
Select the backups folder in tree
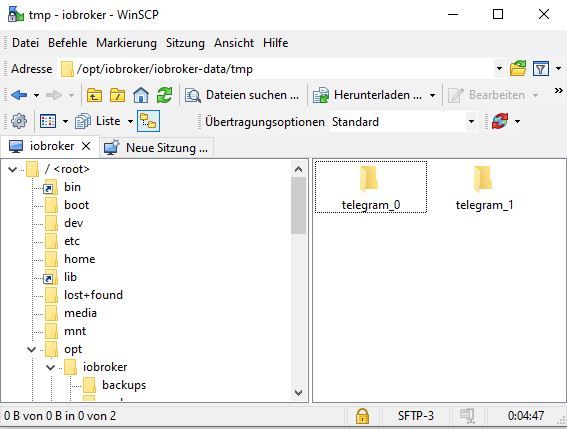(x=115, y=385)
